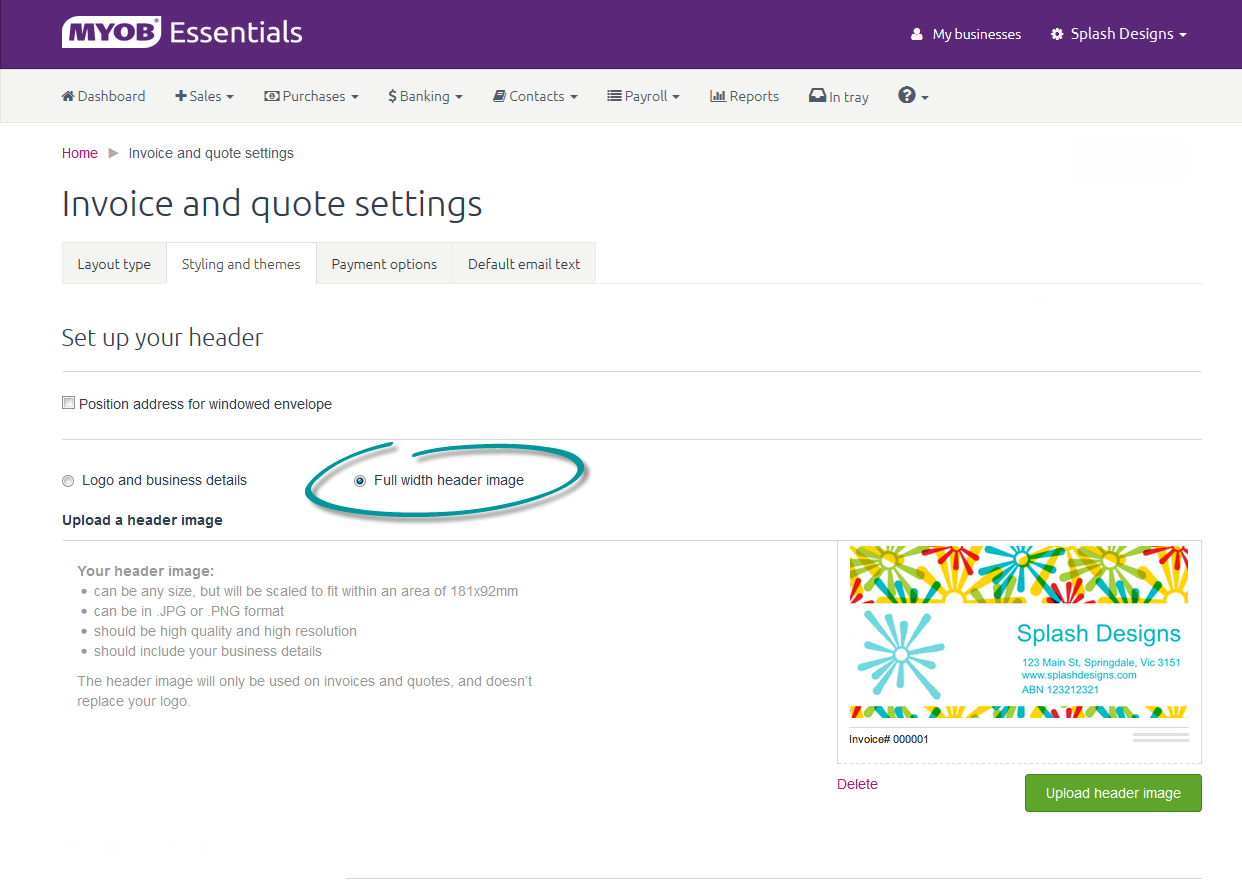The image size is (1242, 884).
Task: Expand the Purchases dropdown menu
Action: point(311,96)
